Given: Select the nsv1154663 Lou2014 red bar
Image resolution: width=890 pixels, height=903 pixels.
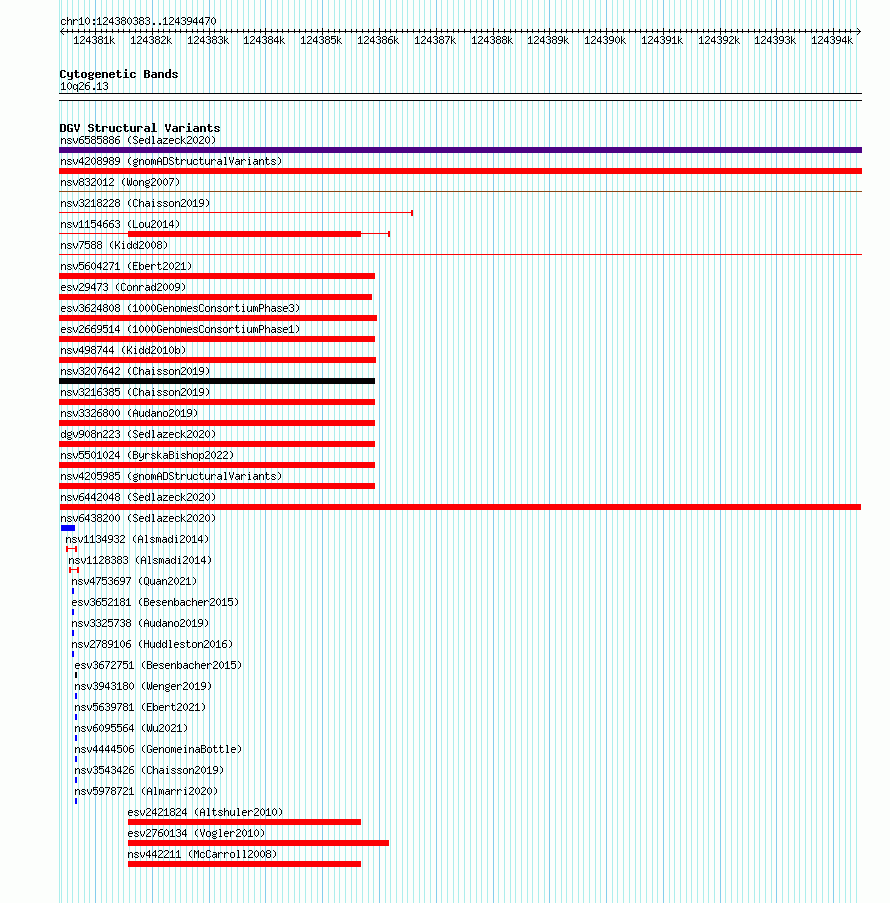Looking at the screenshot, I should point(244,234).
